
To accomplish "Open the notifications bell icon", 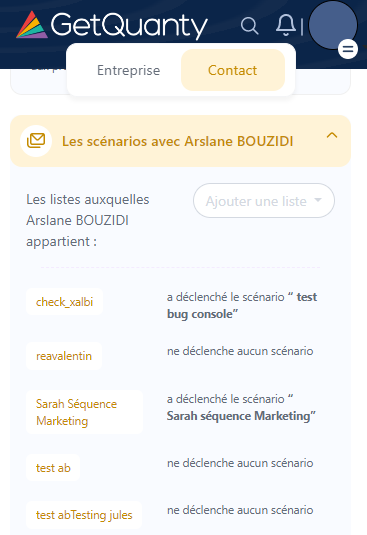I will tap(285, 25).
